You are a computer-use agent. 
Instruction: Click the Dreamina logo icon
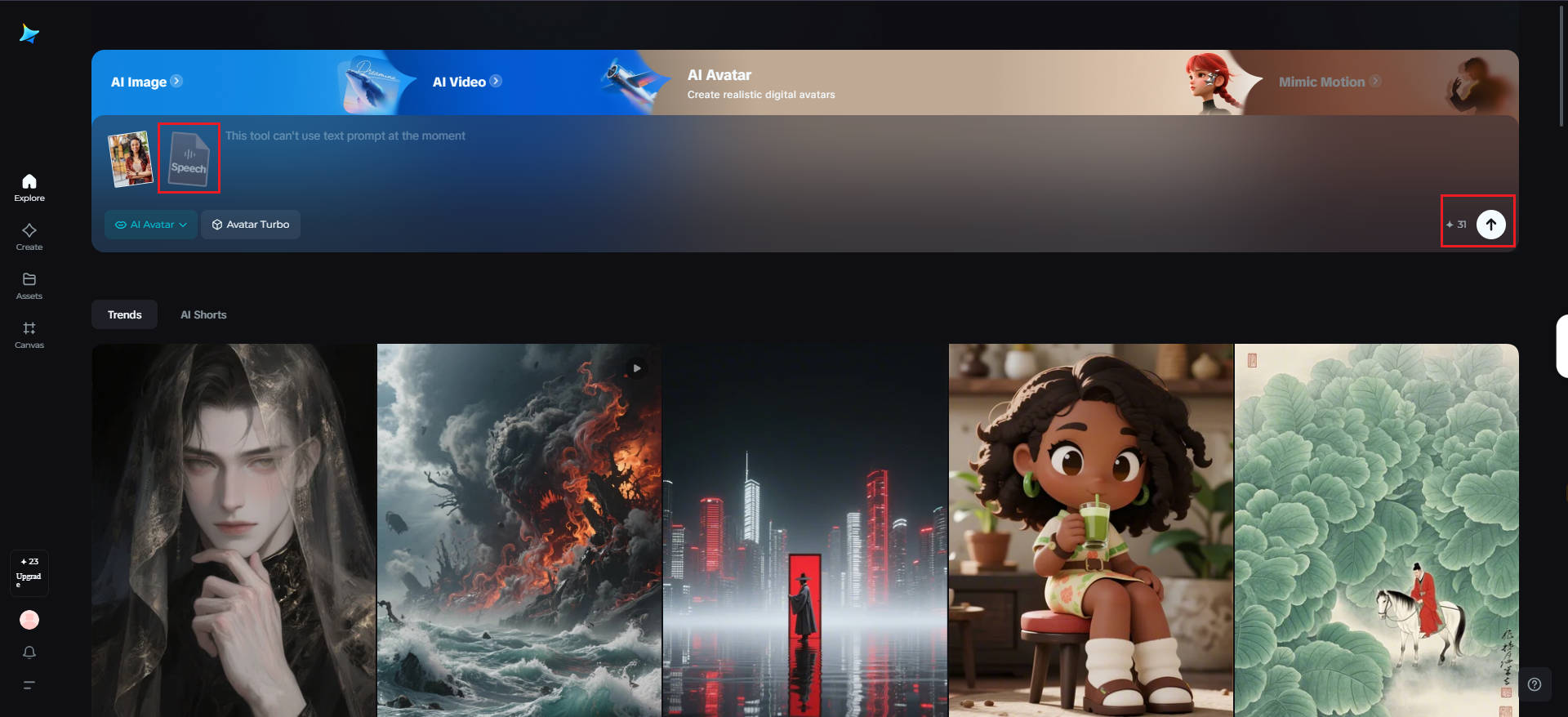click(29, 33)
